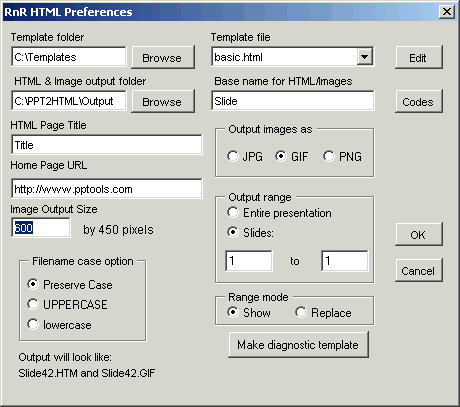Screen dimensions: 460x407
Task: Confirm settings with OK button
Action: (x=419, y=234)
